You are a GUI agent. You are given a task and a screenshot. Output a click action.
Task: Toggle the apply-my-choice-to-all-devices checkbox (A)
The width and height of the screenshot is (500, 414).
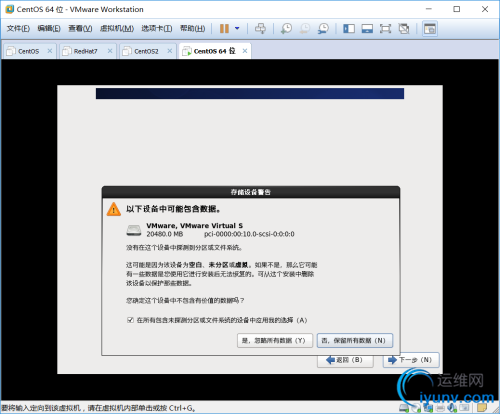click(x=130, y=320)
